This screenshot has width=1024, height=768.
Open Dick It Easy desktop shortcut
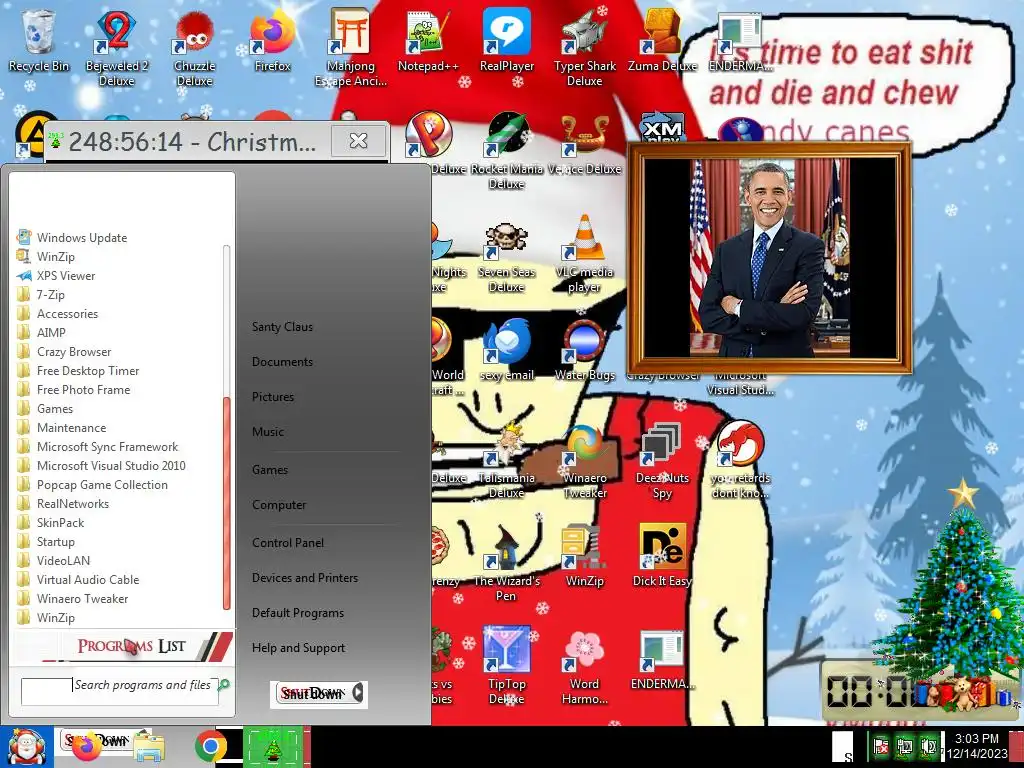click(x=662, y=556)
